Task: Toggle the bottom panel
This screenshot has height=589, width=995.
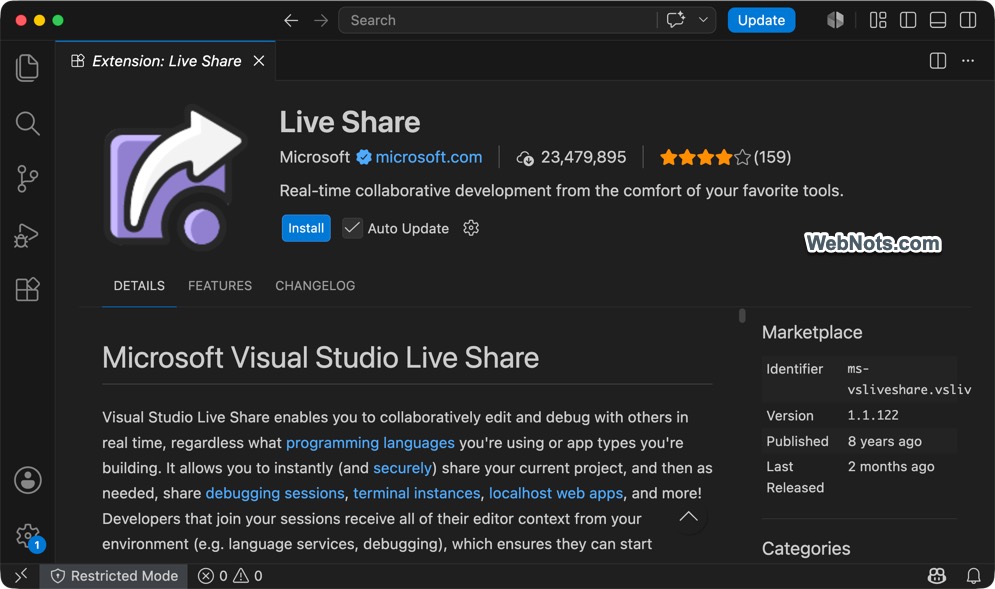Action: [938, 20]
